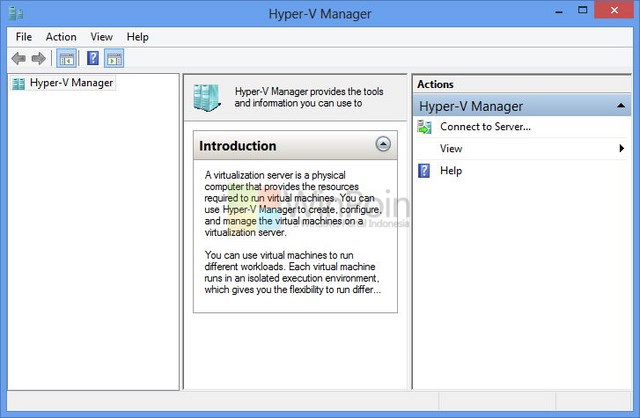Image resolution: width=640 pixels, height=418 pixels.
Task: Click the Connect to Server icon
Action: (x=424, y=127)
